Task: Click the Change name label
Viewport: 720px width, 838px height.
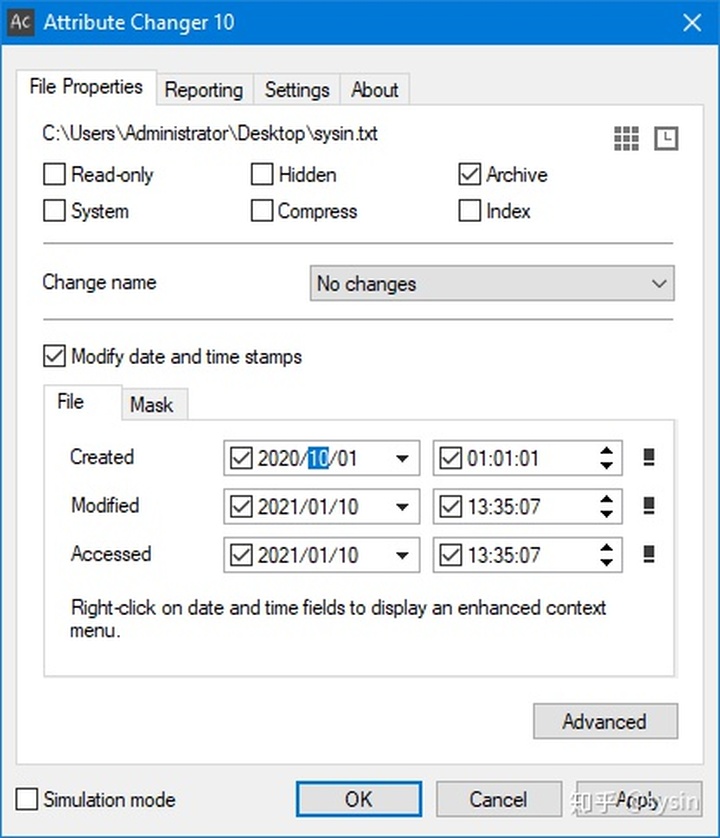Action: click(x=99, y=282)
